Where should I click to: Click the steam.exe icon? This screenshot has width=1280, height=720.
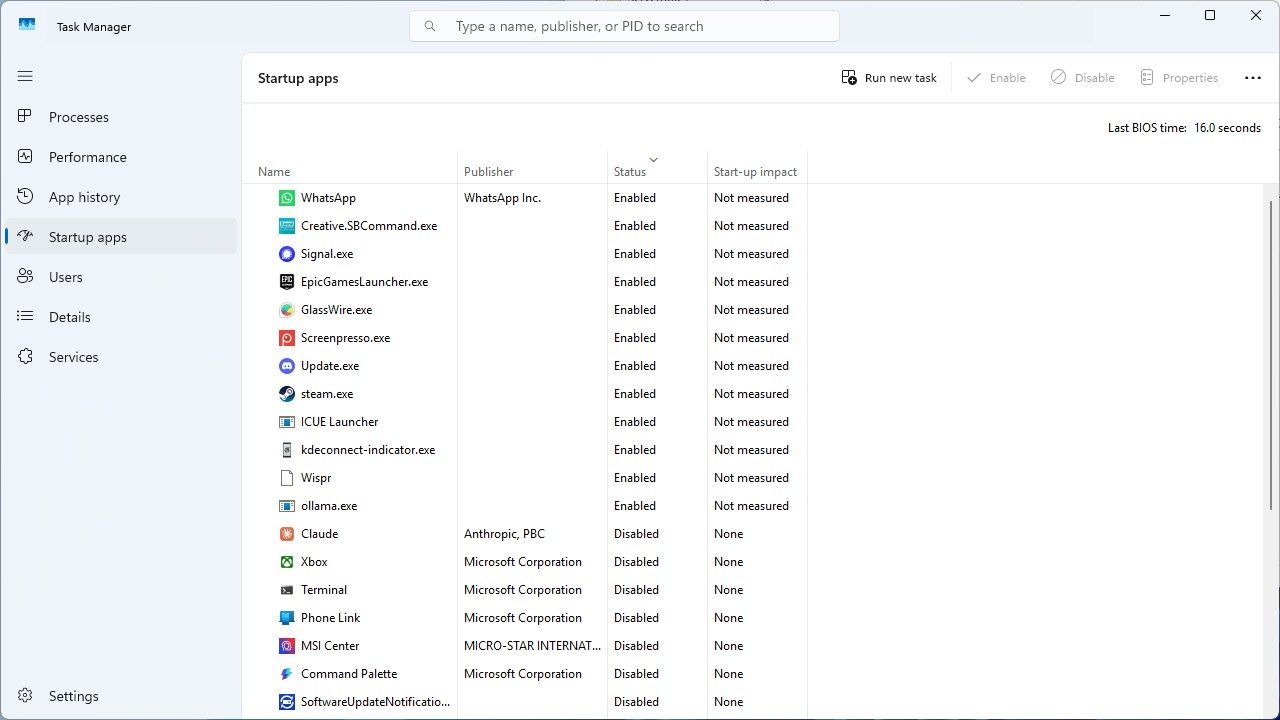click(x=287, y=394)
